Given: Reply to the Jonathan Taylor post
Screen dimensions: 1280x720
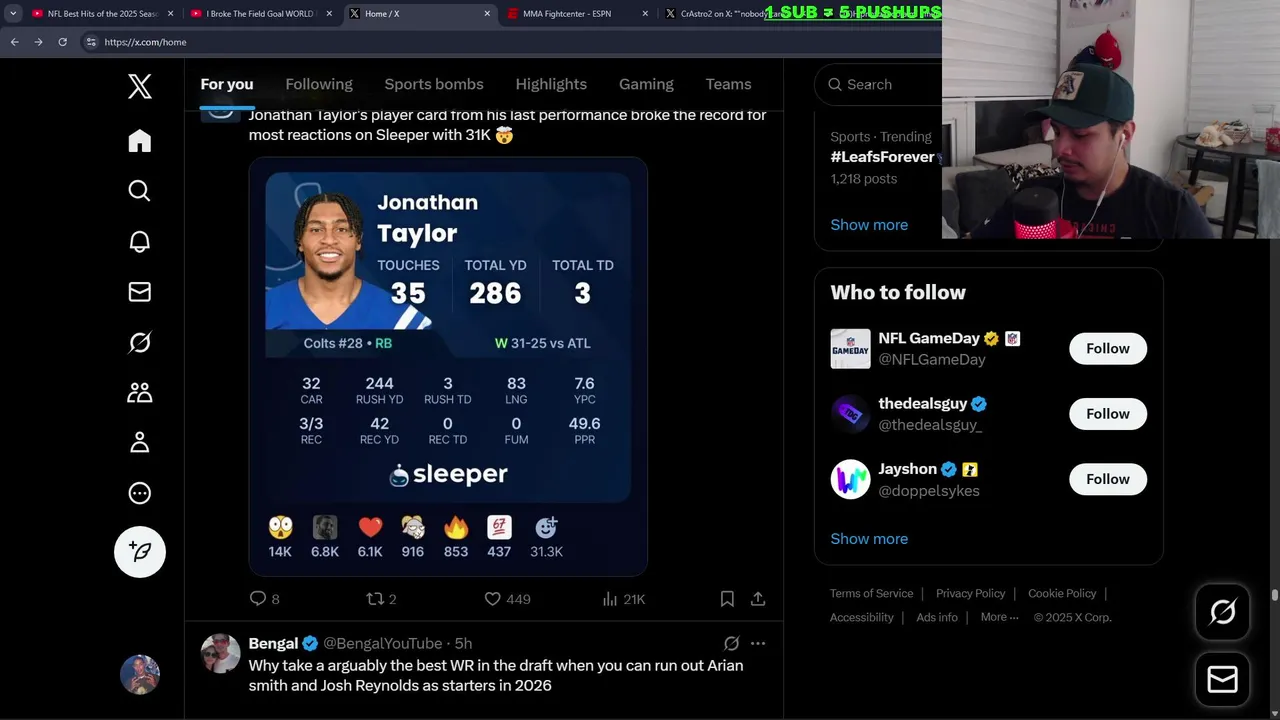Looking at the screenshot, I should (265, 599).
